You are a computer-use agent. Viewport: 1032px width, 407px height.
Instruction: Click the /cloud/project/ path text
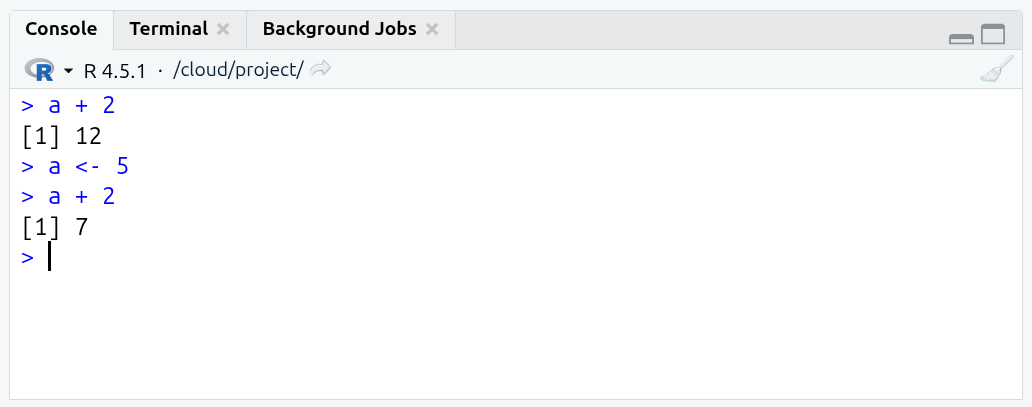238,70
